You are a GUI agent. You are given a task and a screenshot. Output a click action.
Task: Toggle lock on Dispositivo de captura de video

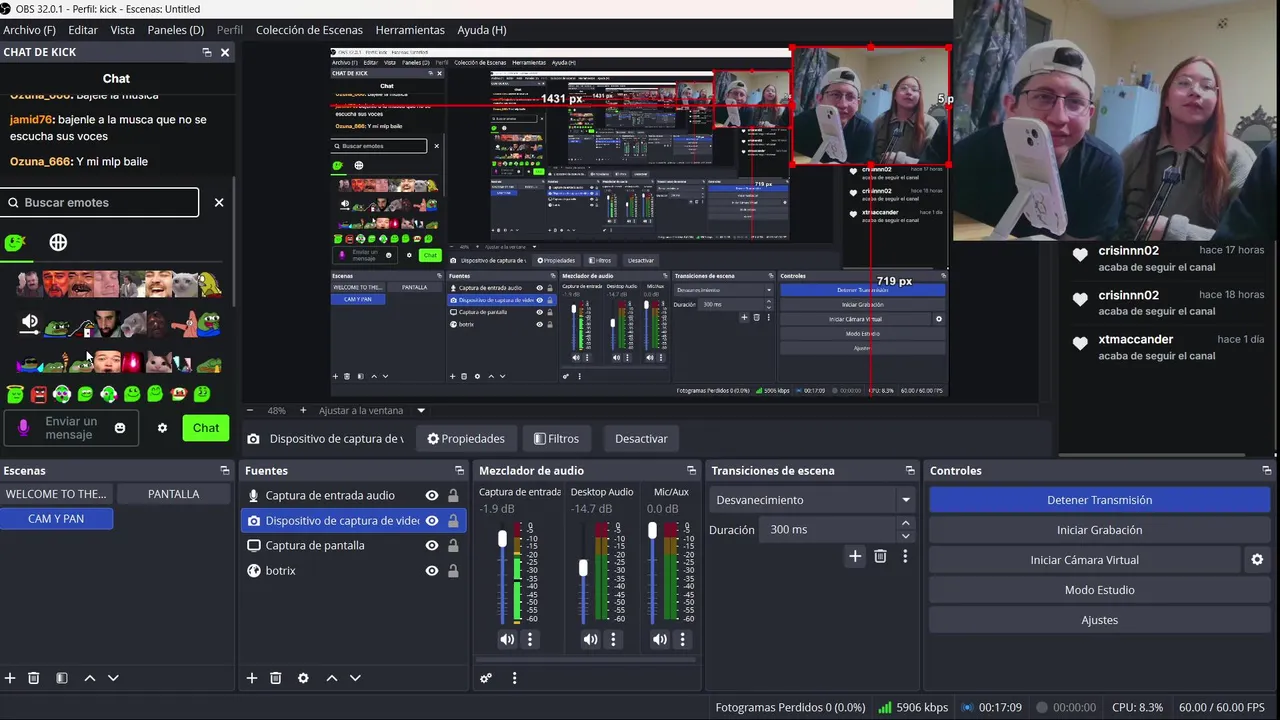click(x=453, y=520)
